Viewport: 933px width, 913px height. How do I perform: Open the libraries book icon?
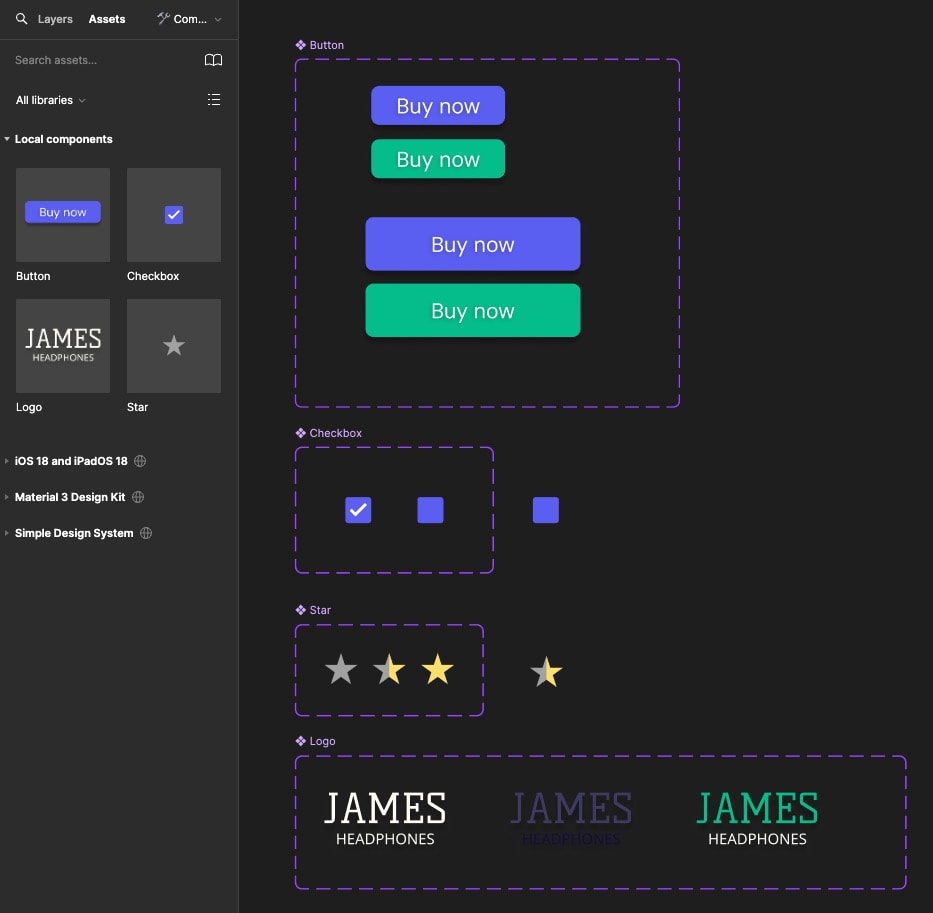pyautogui.click(x=213, y=60)
